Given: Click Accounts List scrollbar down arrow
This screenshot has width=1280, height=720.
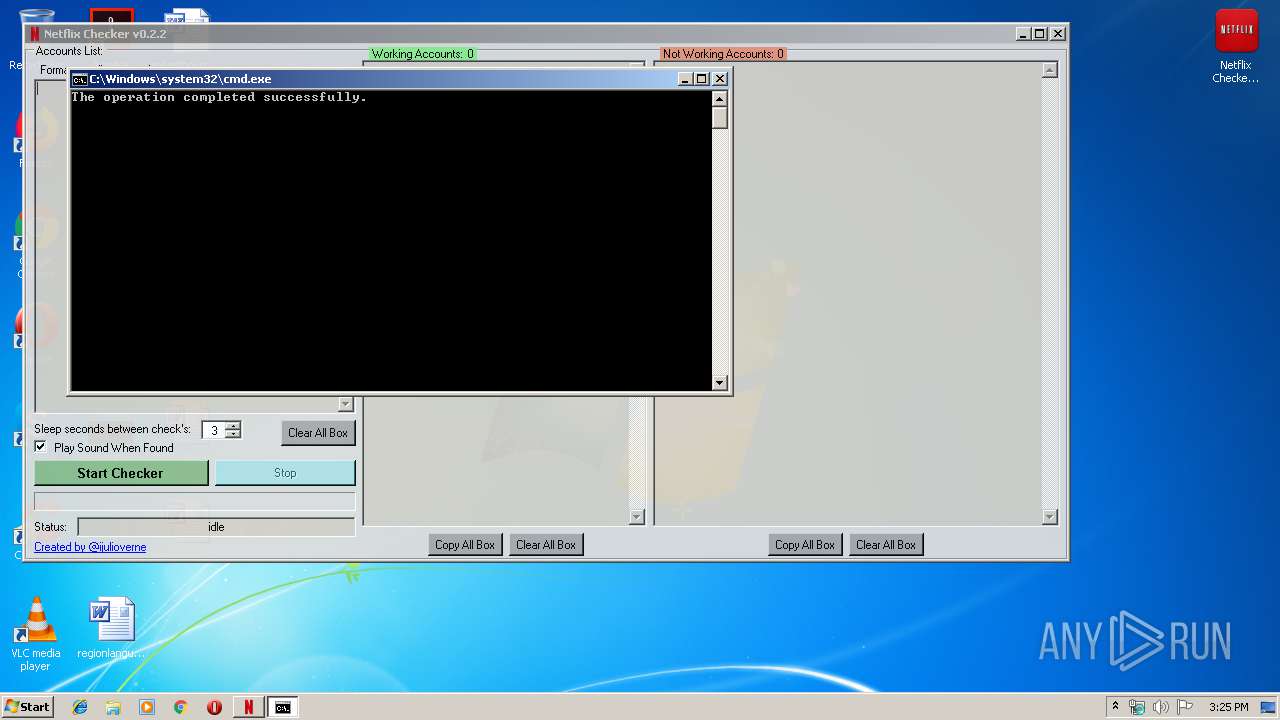Looking at the screenshot, I should click(346, 405).
